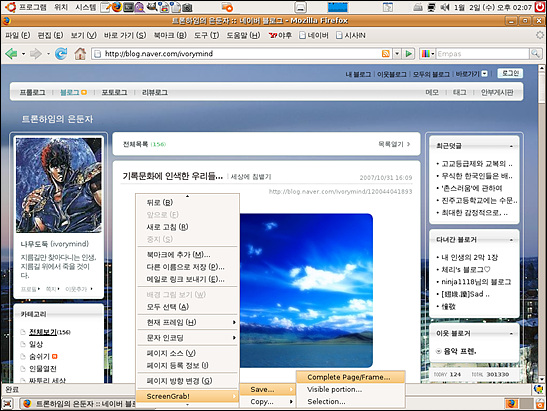Click the Empas search engine icon

click(425, 54)
